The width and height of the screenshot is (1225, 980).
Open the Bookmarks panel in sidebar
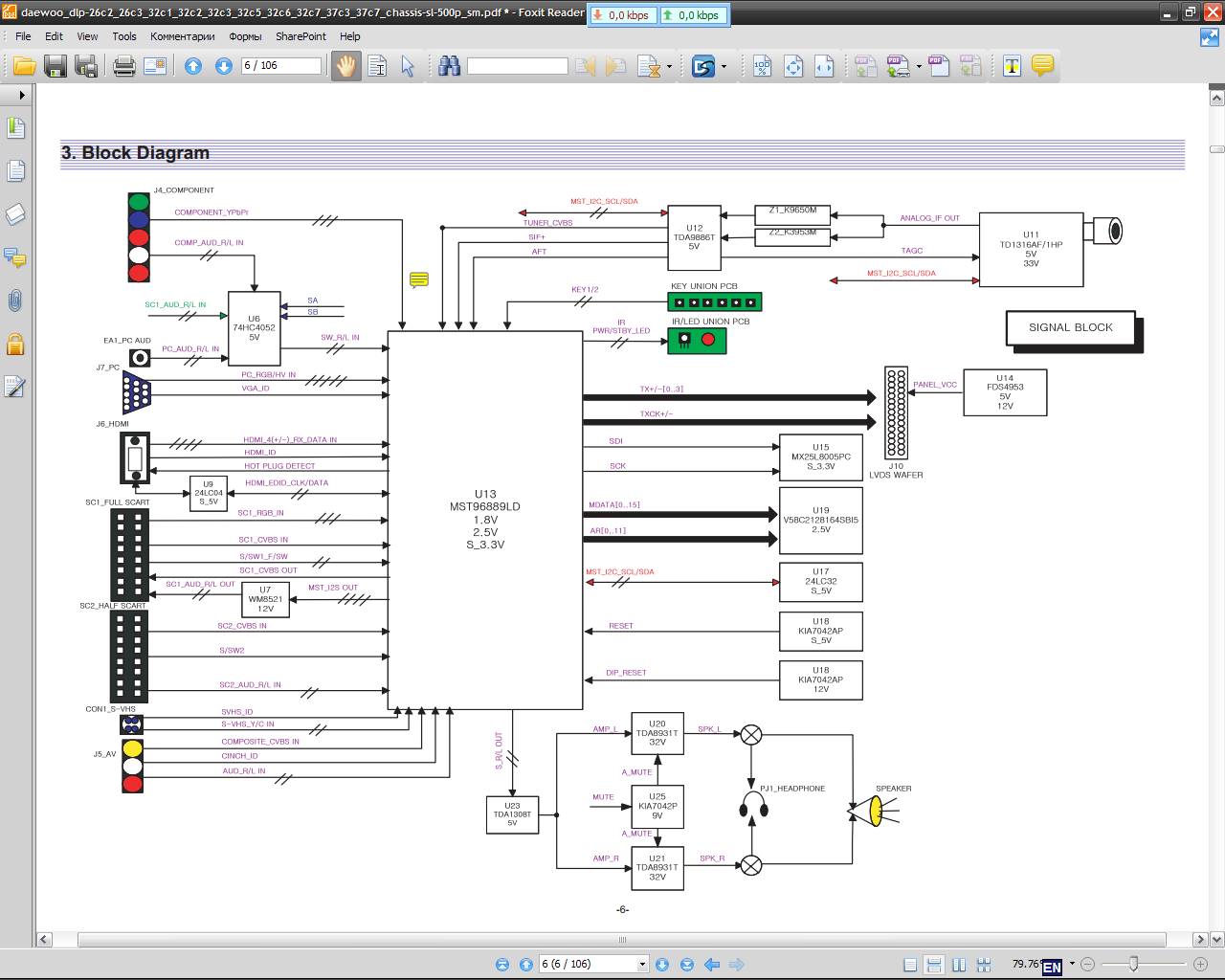15,127
